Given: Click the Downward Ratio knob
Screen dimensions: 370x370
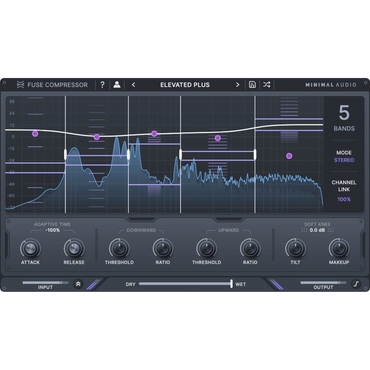Looking at the screenshot, I should click(x=163, y=248).
